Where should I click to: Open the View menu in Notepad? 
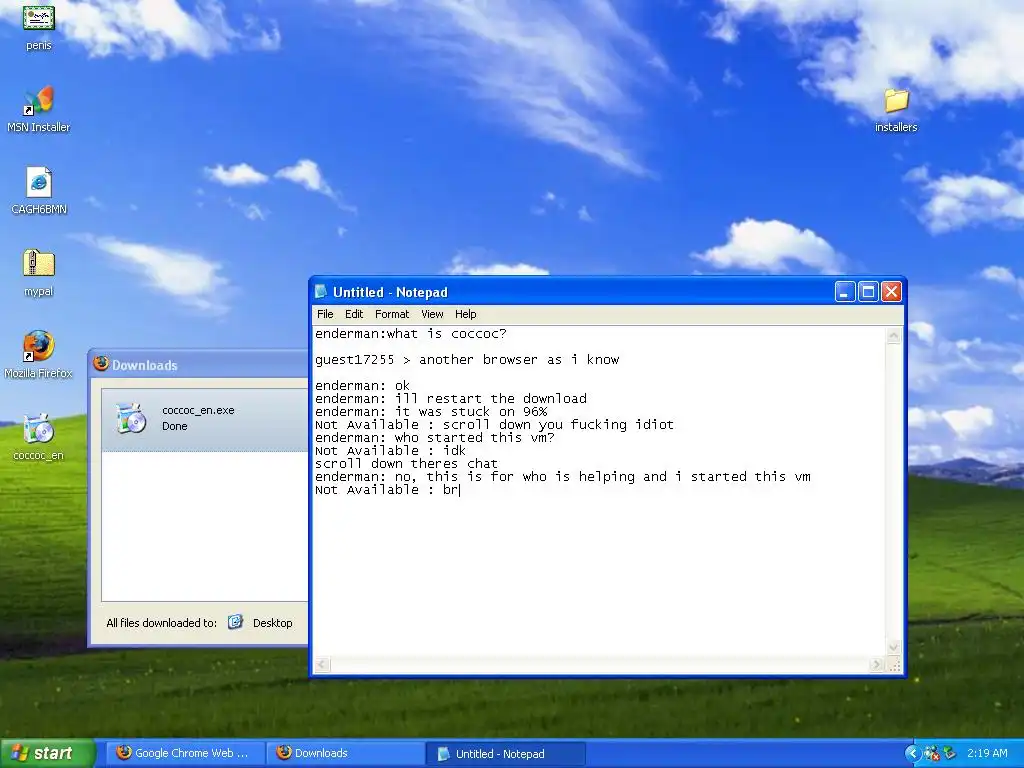coord(432,314)
